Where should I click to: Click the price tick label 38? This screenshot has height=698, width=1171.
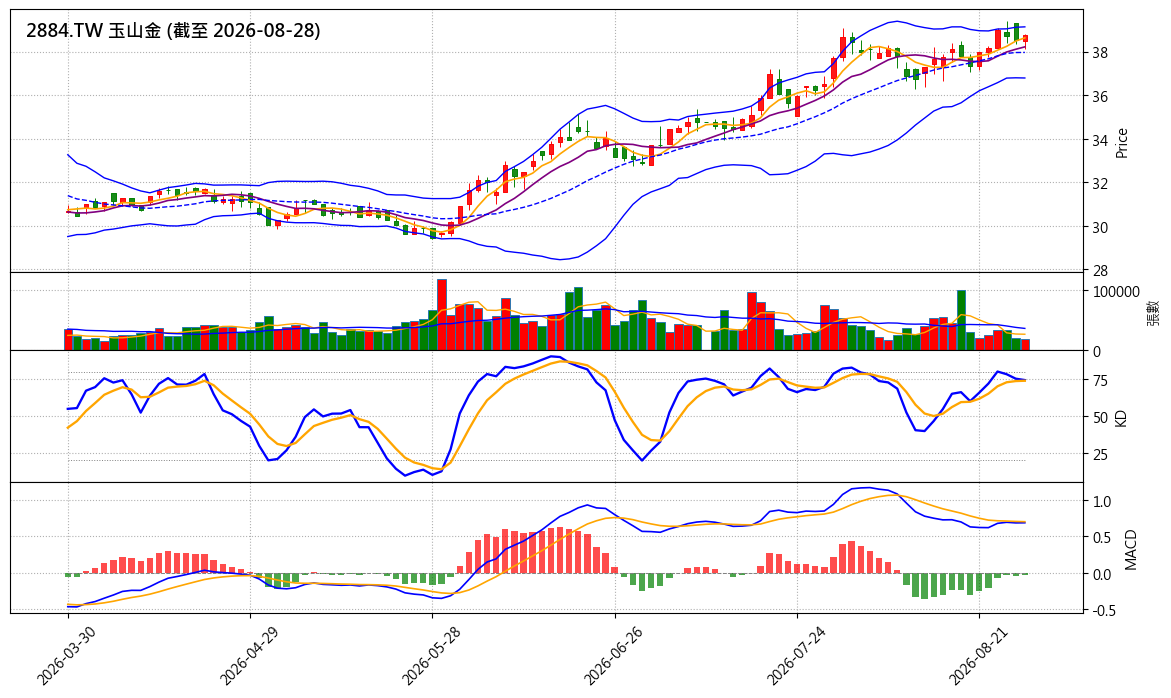[1100, 53]
